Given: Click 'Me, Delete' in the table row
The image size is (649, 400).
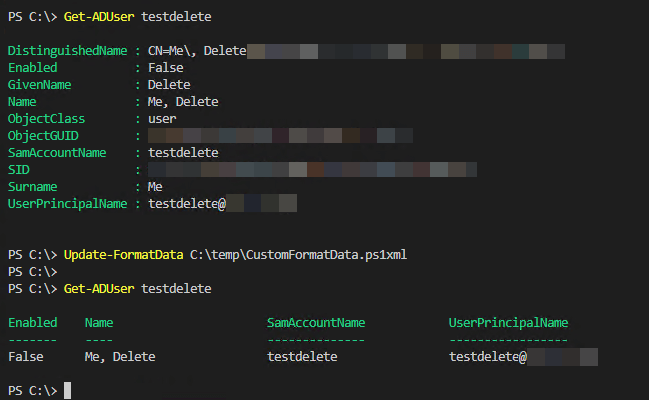Looking at the screenshot, I should pyautogui.click(x=121, y=356).
